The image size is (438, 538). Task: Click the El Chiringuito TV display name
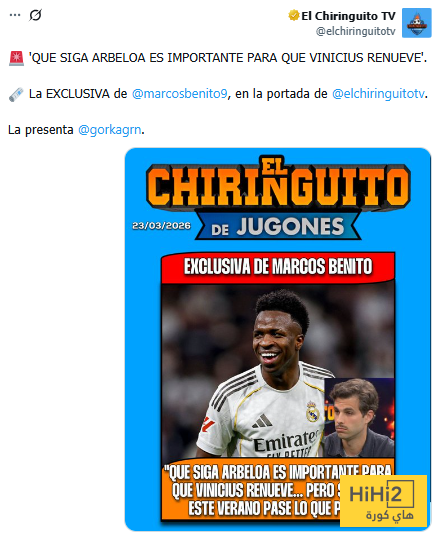coord(348,16)
